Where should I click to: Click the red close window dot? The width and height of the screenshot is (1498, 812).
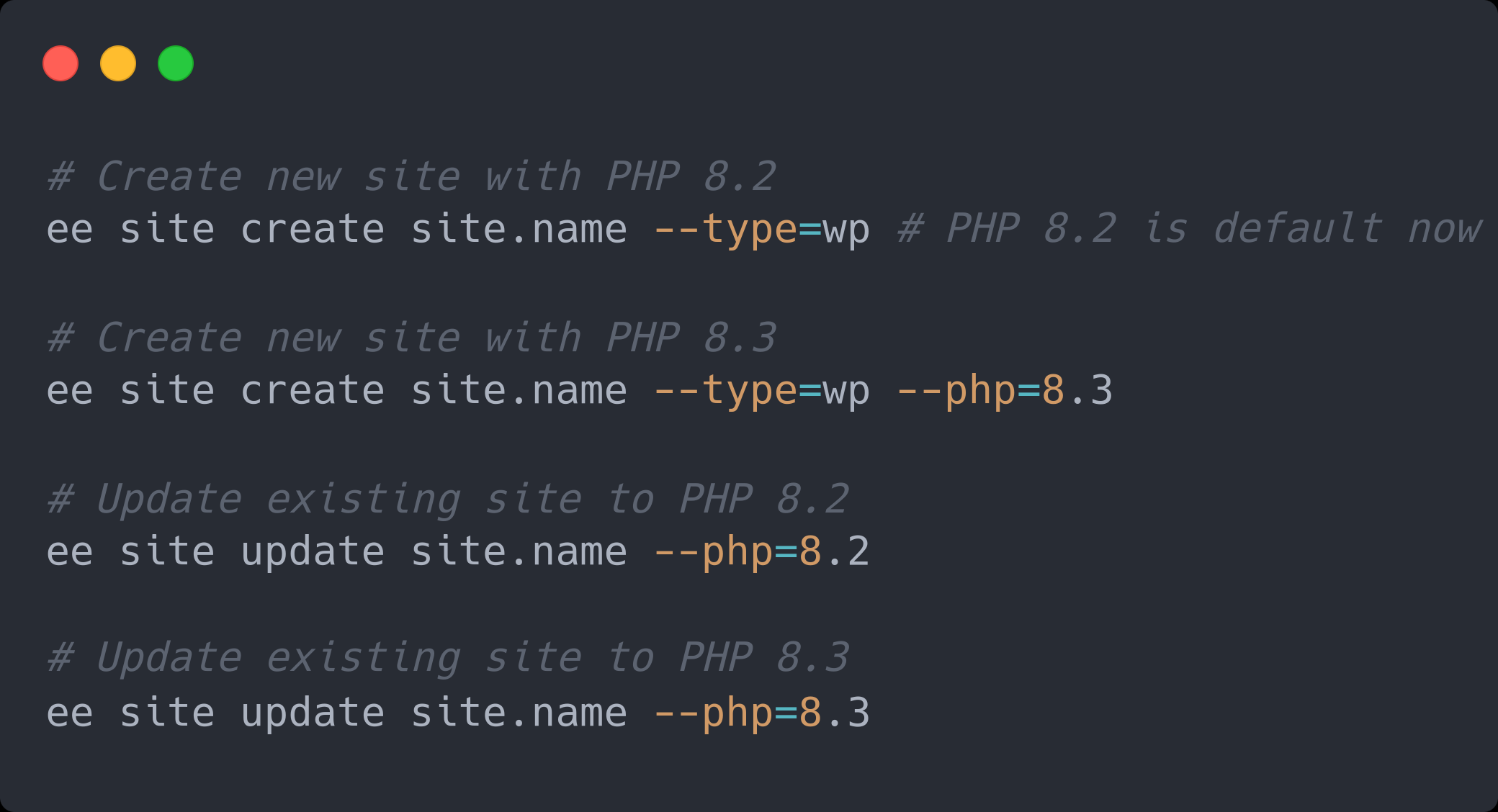(60, 63)
